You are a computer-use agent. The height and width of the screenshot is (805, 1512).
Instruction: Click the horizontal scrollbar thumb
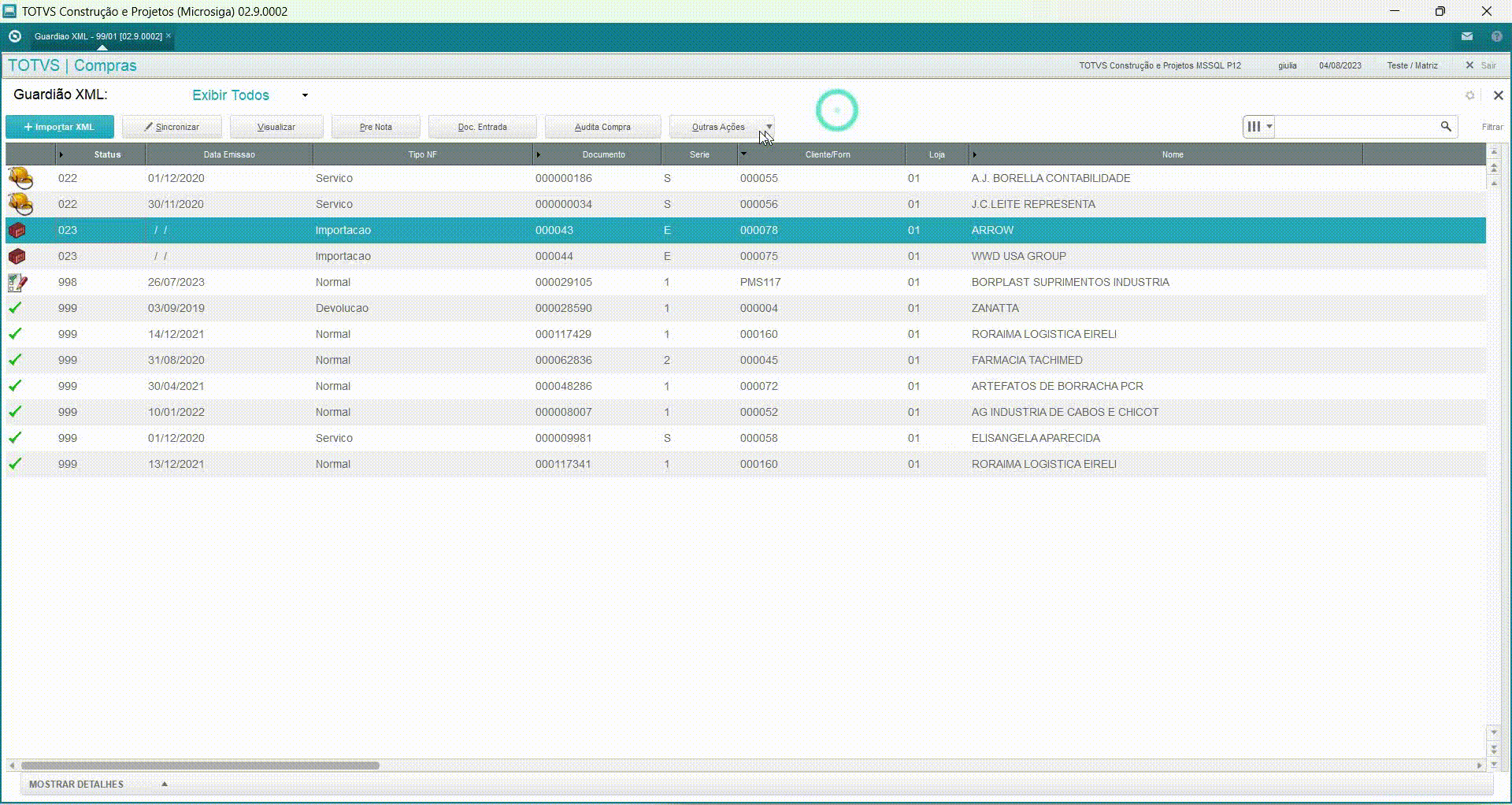(x=200, y=765)
